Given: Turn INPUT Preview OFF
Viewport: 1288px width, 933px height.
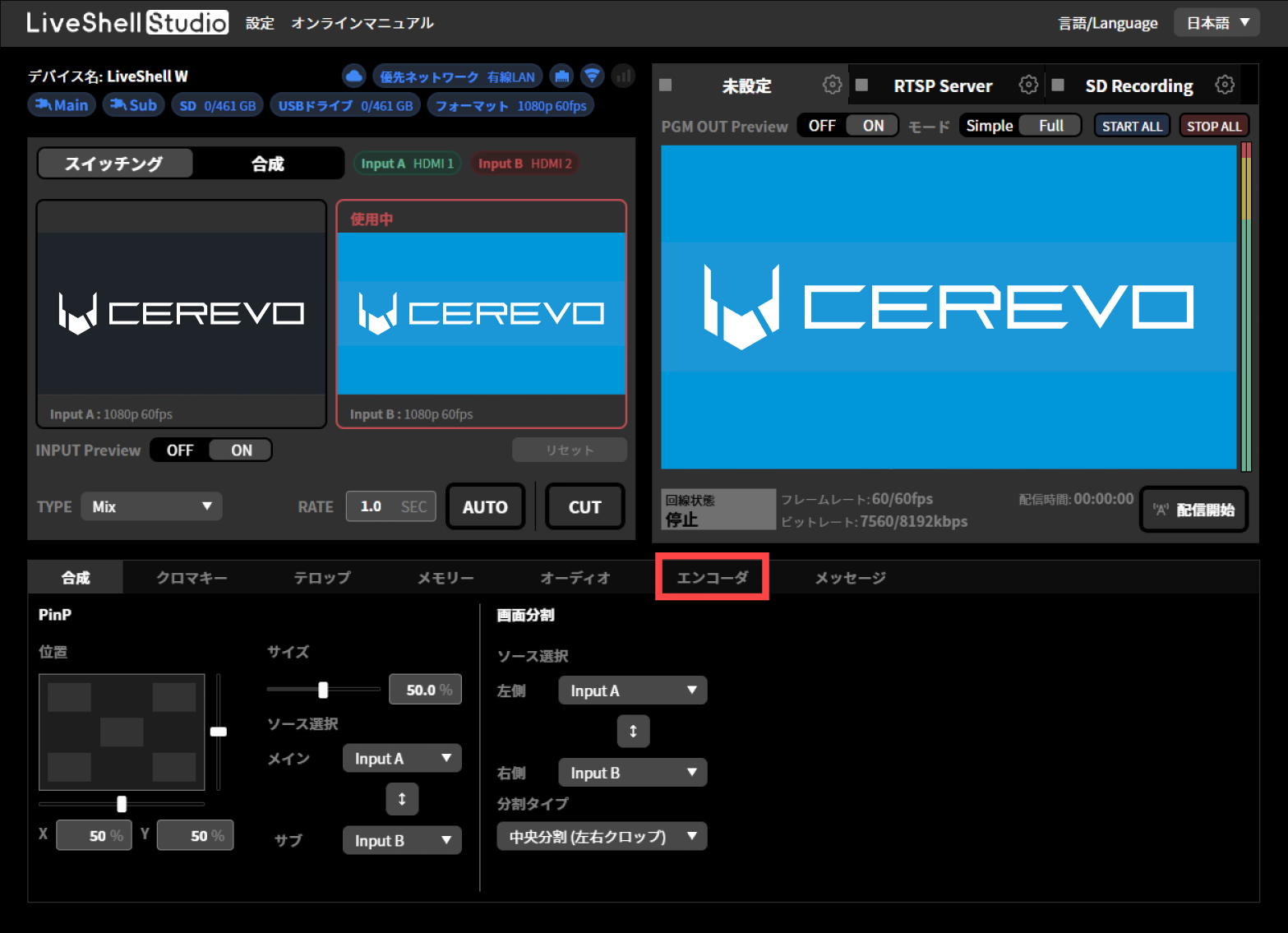Looking at the screenshot, I should tap(180, 450).
